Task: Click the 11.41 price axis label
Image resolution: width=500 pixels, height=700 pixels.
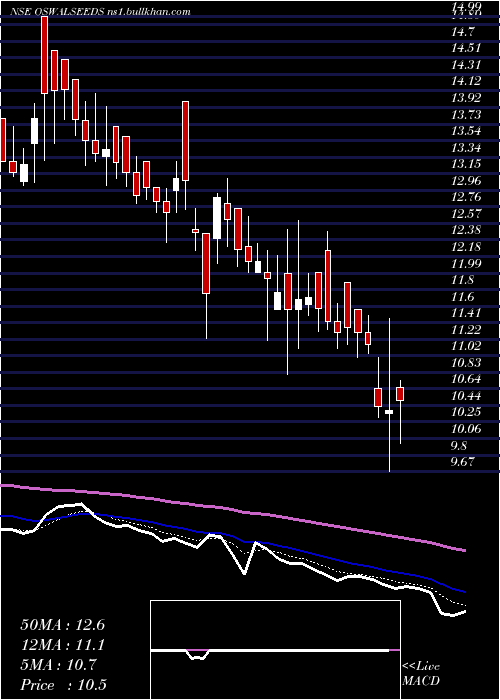Action: [x=465, y=312]
